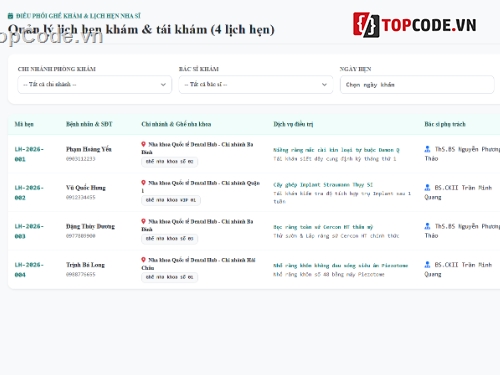Click doctor name in Phạm Hoàng Yến's row
The width and height of the screenshot is (500, 375).
[462, 154]
